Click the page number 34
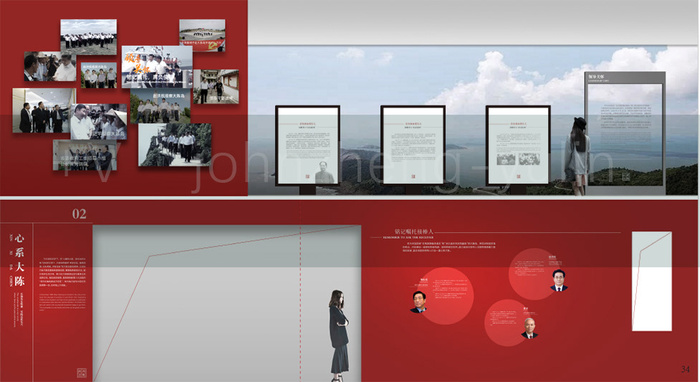This screenshot has height=382, width=700. pyautogui.click(x=685, y=369)
